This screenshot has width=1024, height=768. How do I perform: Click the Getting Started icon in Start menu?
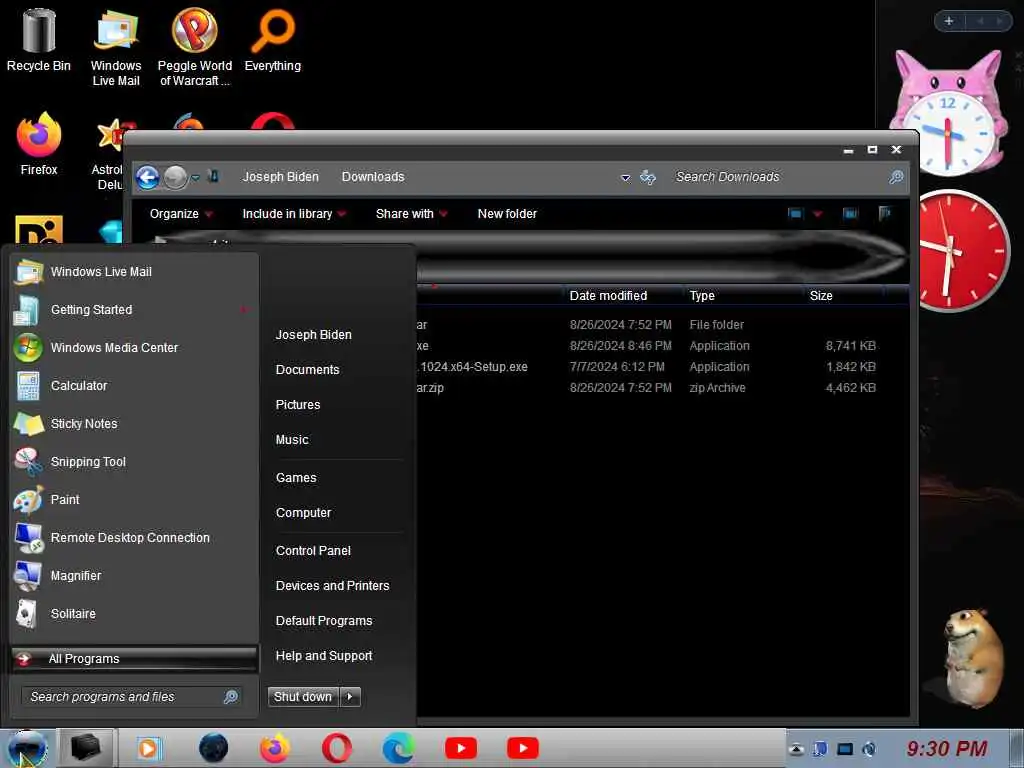point(27,310)
